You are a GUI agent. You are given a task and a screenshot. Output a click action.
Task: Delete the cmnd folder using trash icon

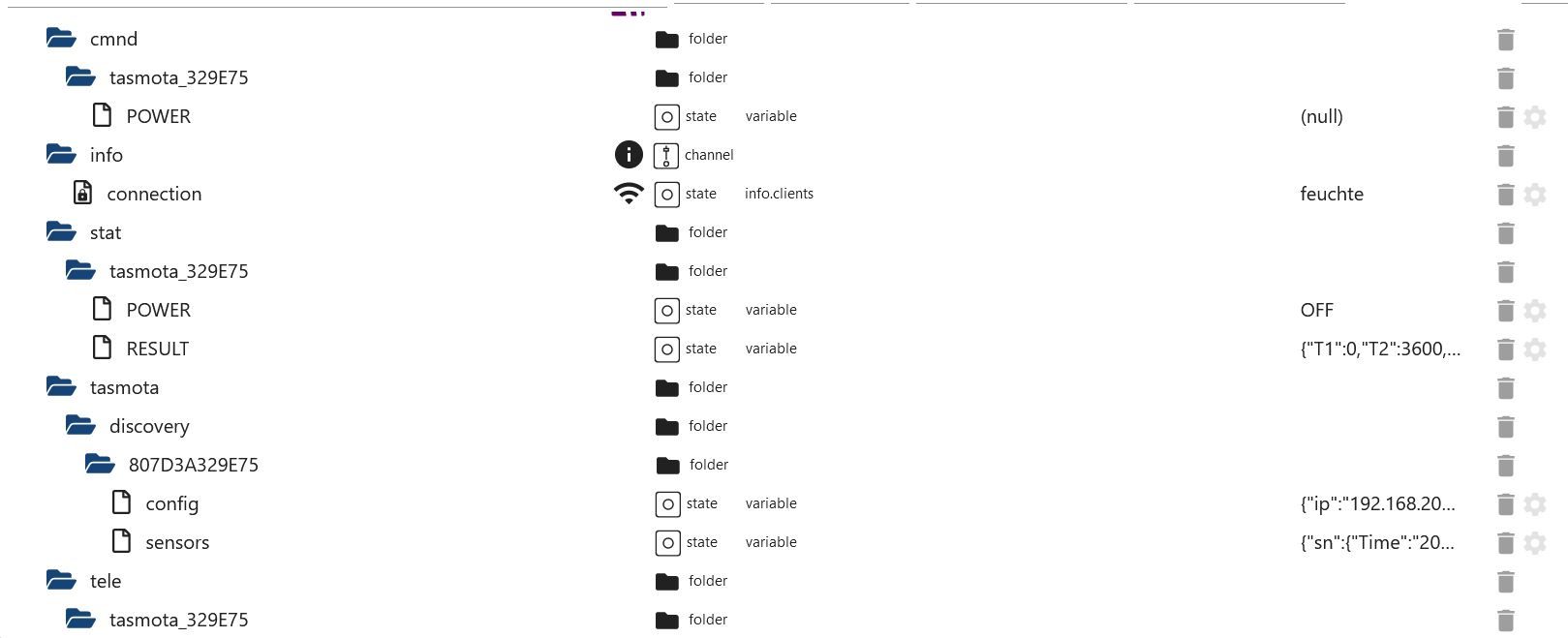[1505, 40]
